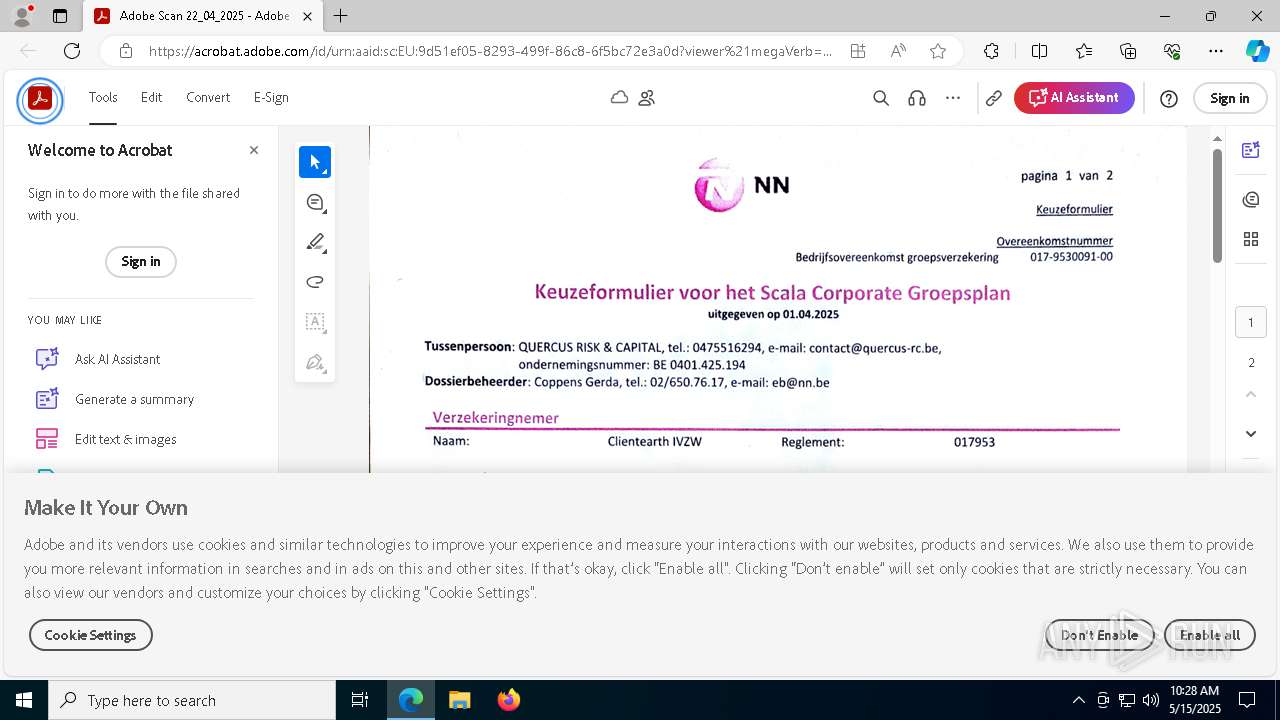Open Edge collections icon
1280x720 pixels.
point(1128,51)
